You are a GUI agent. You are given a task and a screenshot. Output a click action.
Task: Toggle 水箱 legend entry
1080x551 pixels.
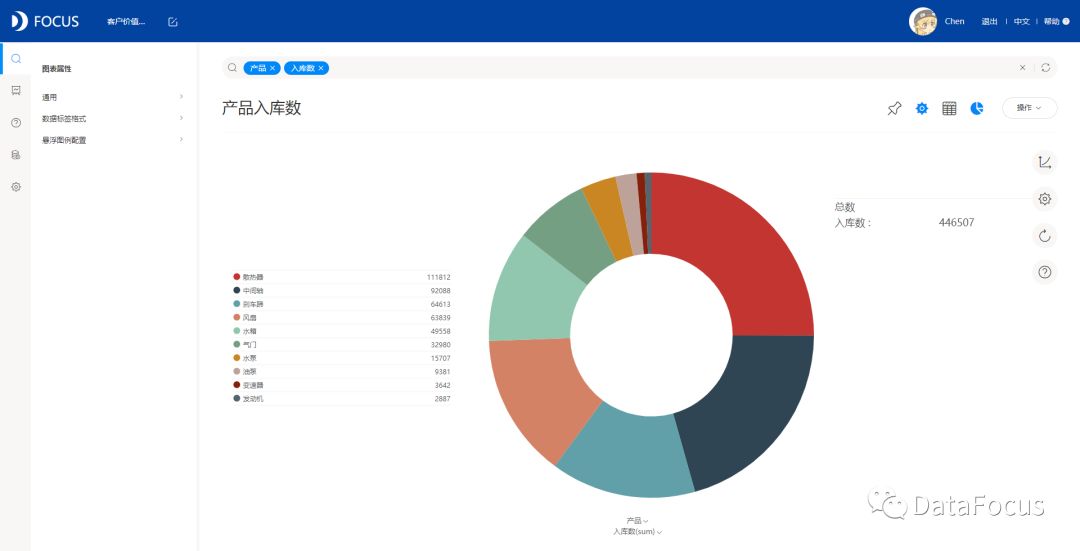pos(245,331)
